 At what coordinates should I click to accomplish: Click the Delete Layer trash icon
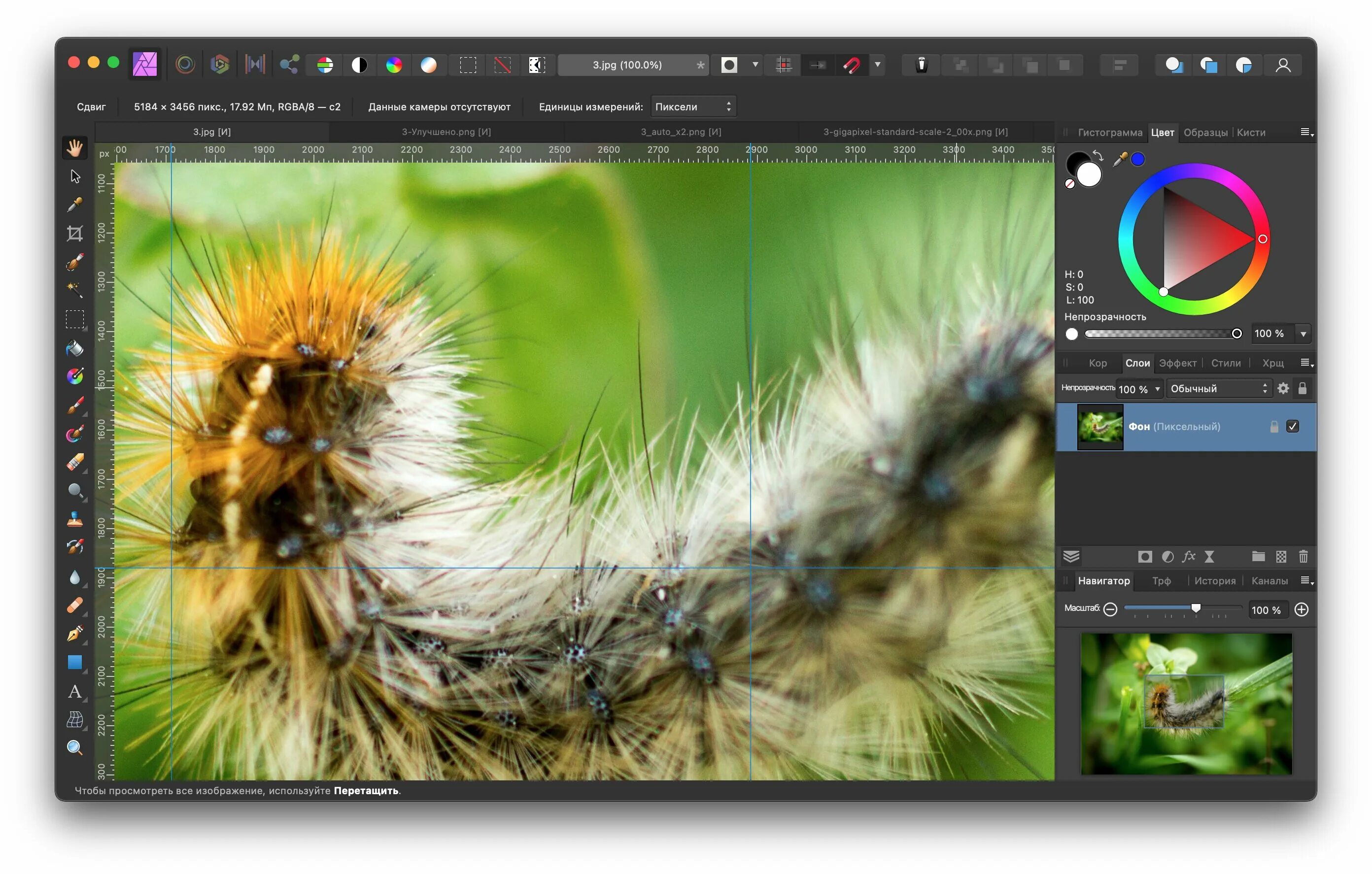click(1303, 557)
